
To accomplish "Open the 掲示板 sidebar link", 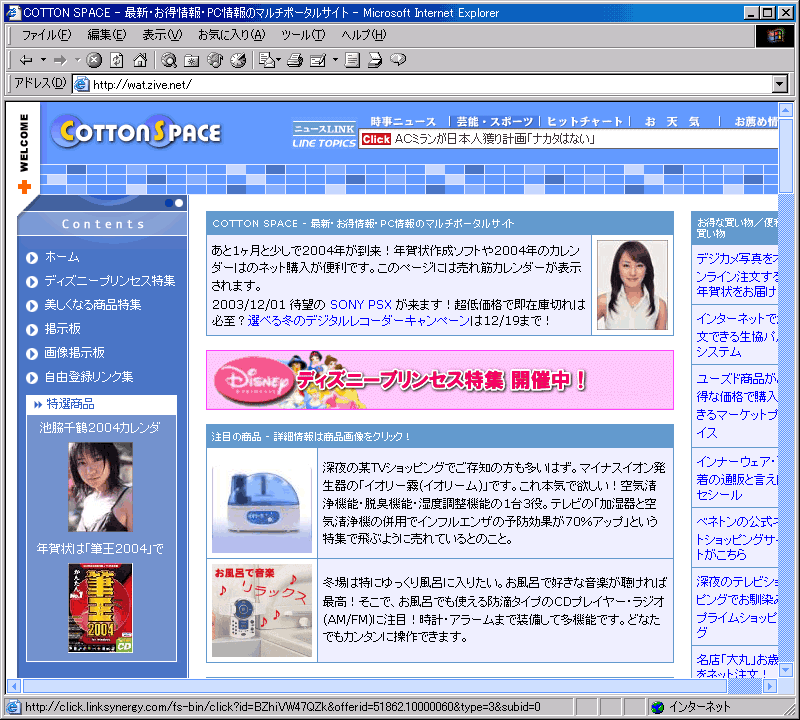I will (x=63, y=329).
